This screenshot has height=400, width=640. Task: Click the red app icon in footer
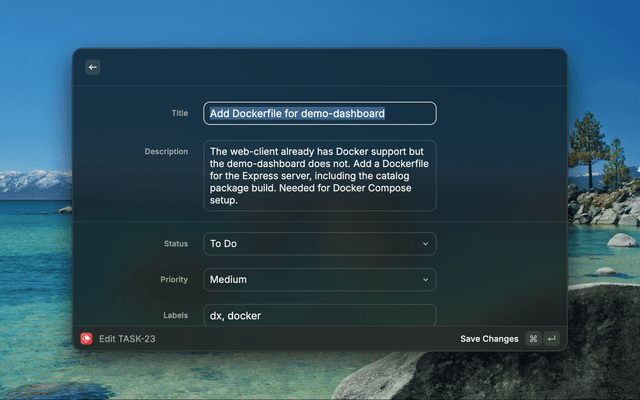[x=87, y=339]
